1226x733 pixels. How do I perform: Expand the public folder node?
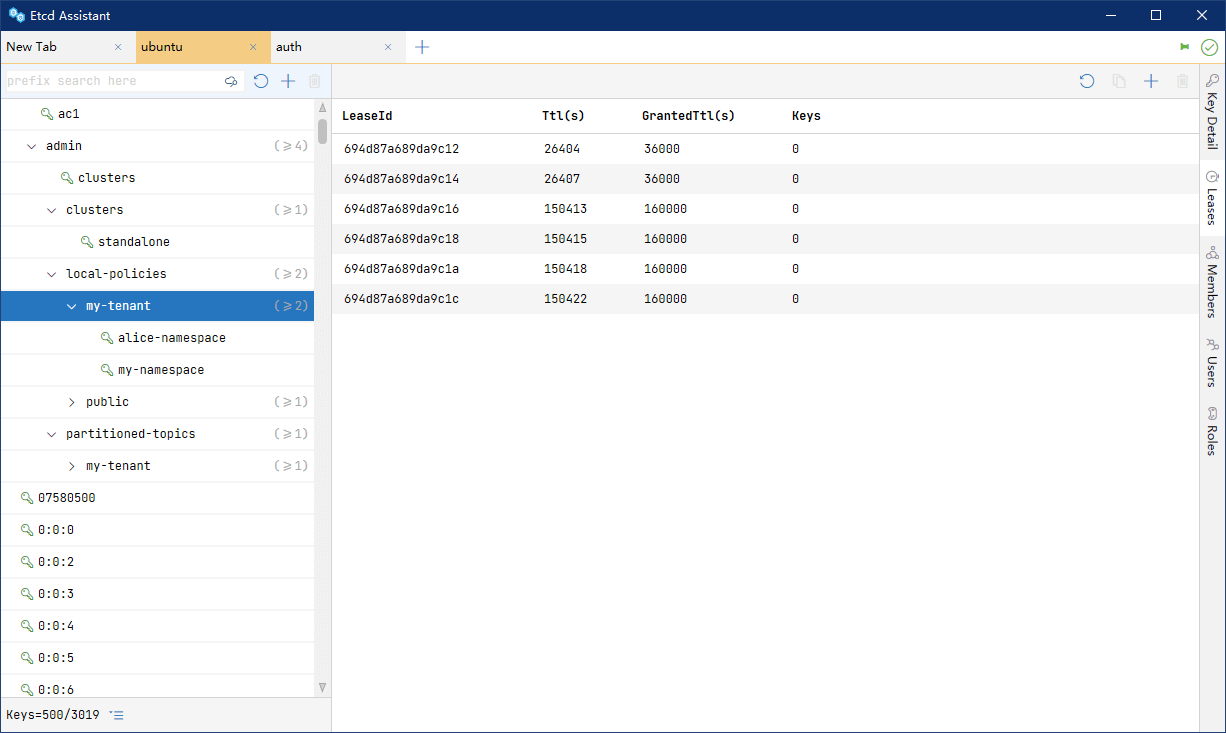click(72, 402)
